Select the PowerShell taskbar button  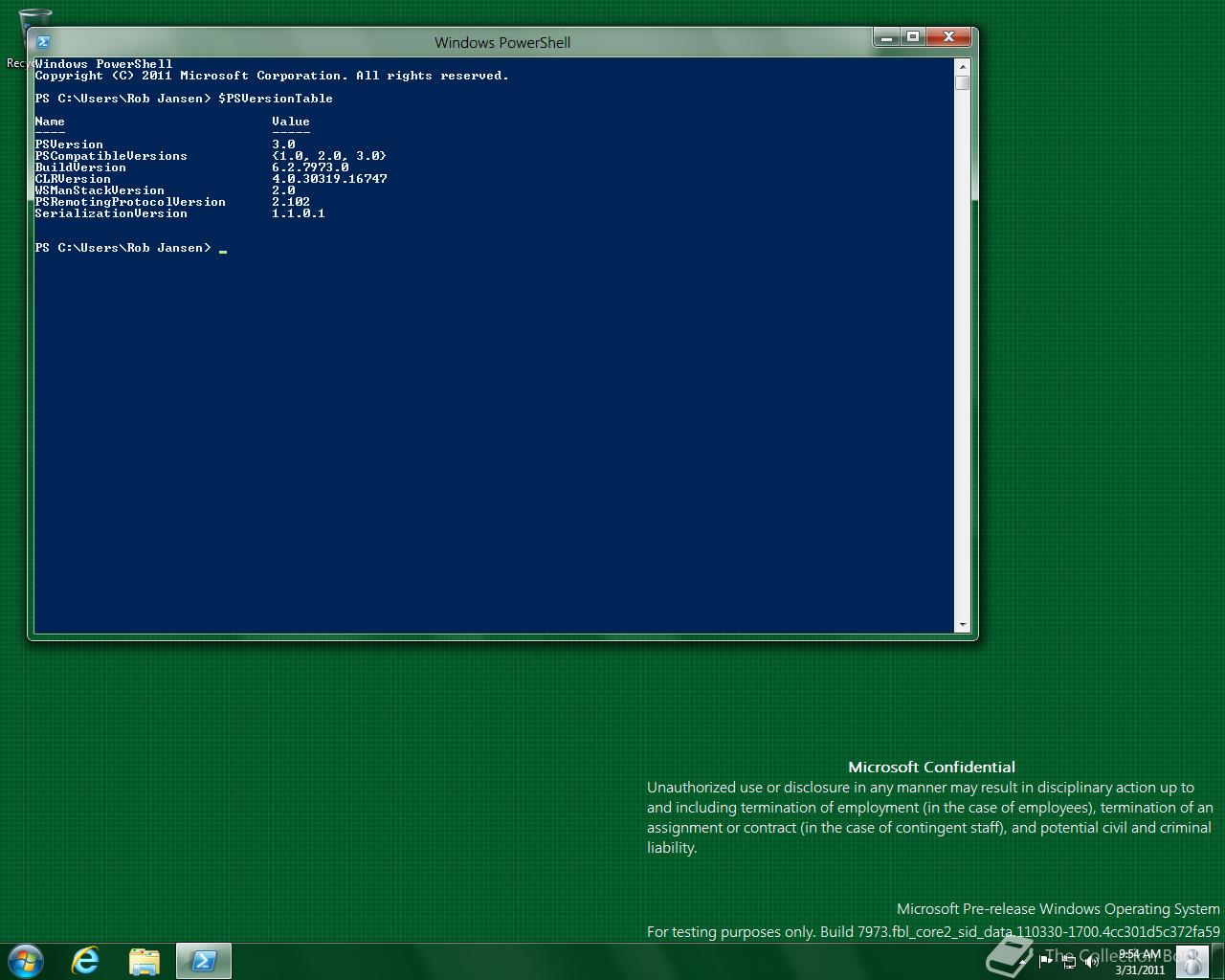204,961
